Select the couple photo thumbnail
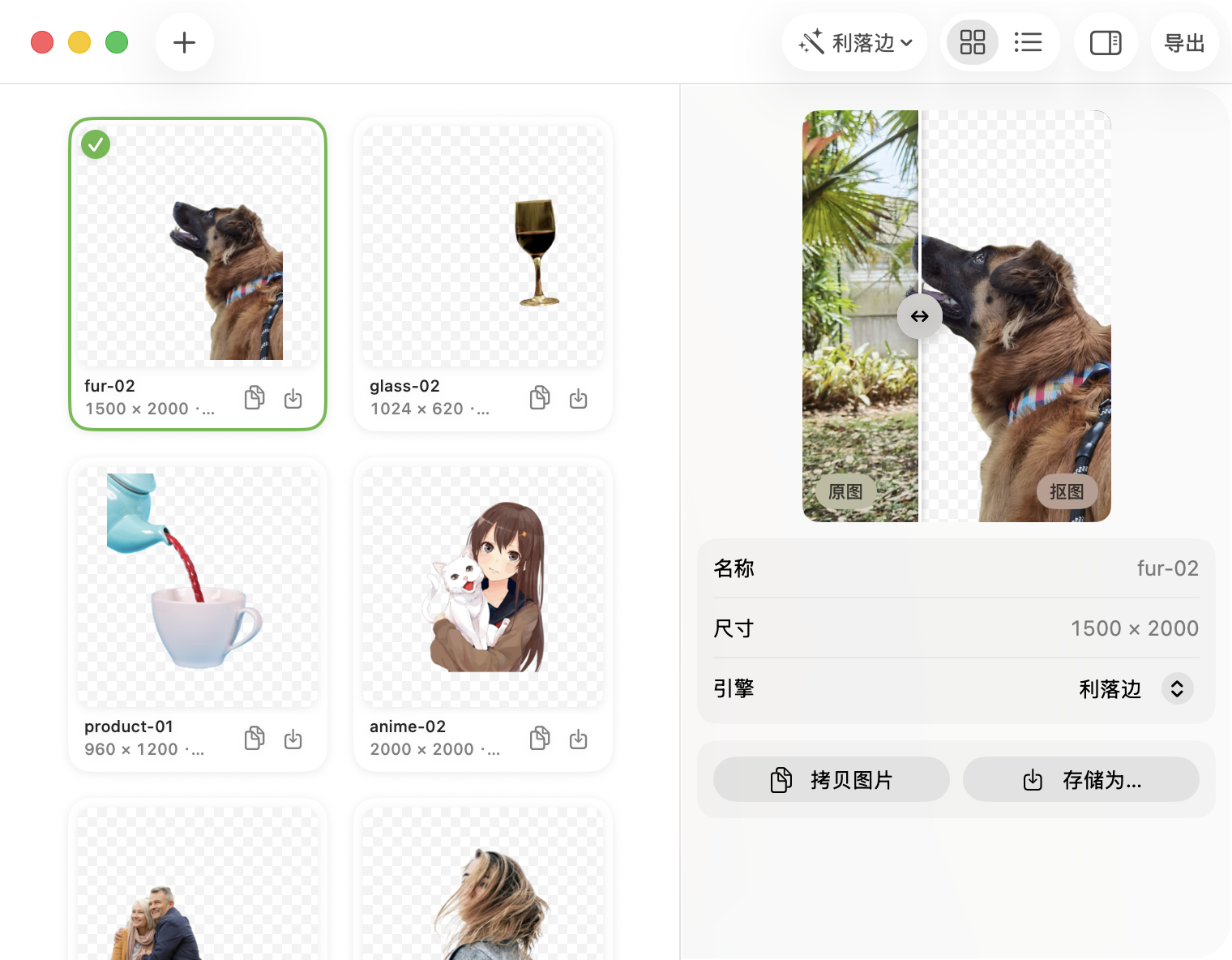This screenshot has width=1232, height=960. click(x=198, y=884)
